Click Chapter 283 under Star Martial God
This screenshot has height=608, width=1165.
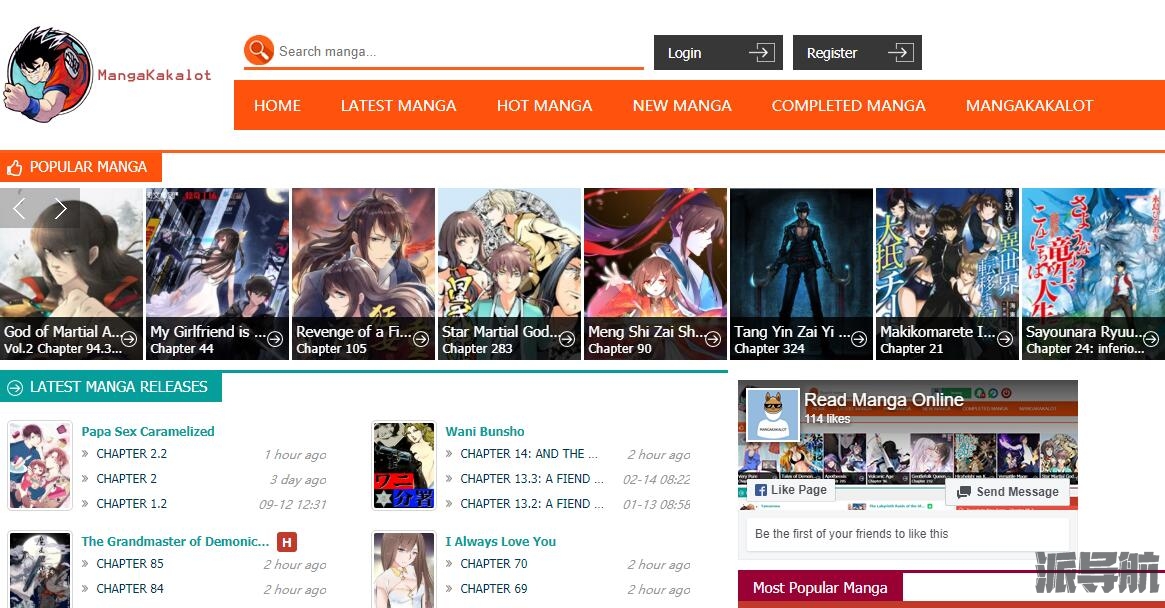477,349
